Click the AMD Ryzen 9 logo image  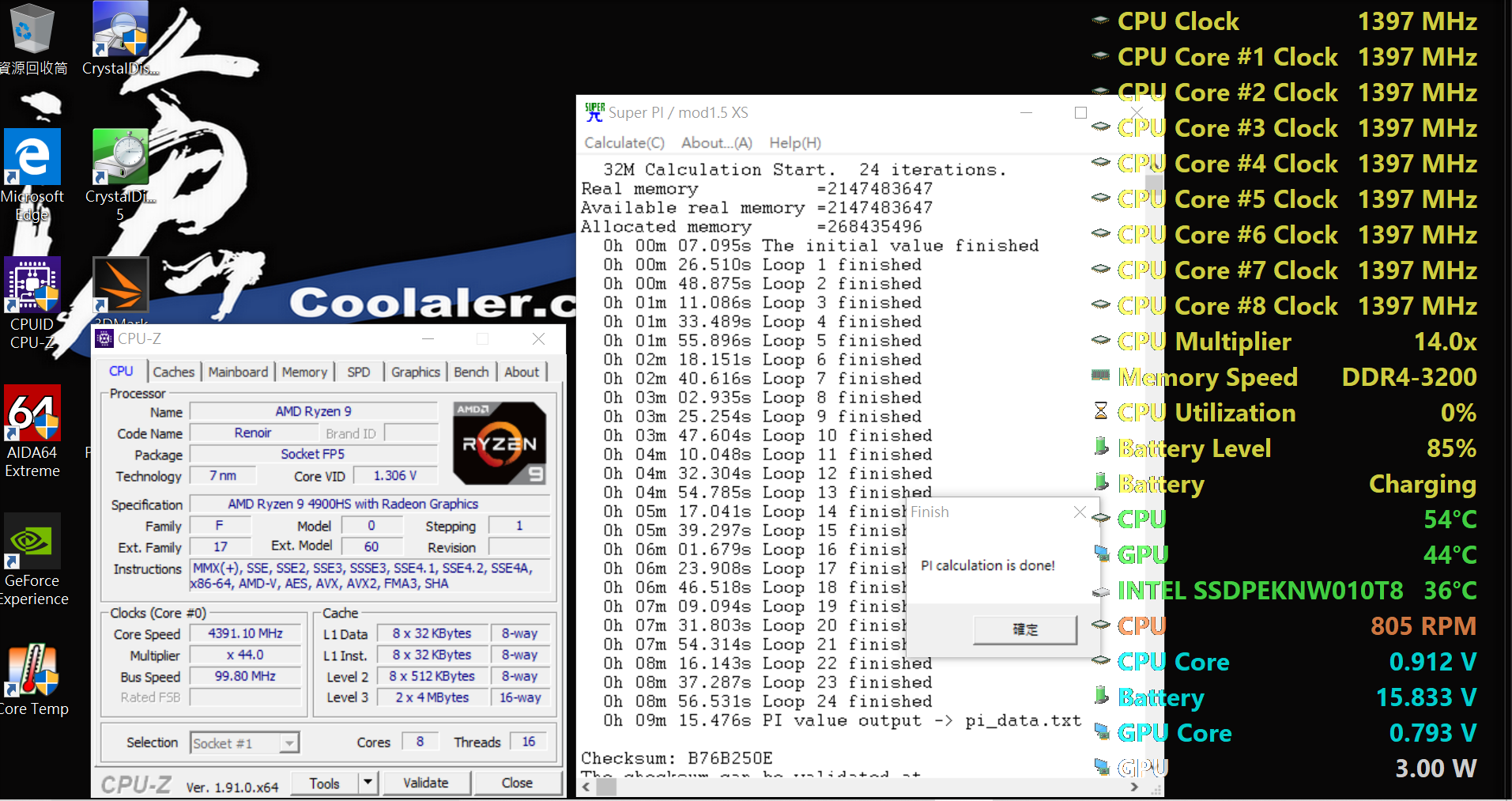tap(500, 443)
